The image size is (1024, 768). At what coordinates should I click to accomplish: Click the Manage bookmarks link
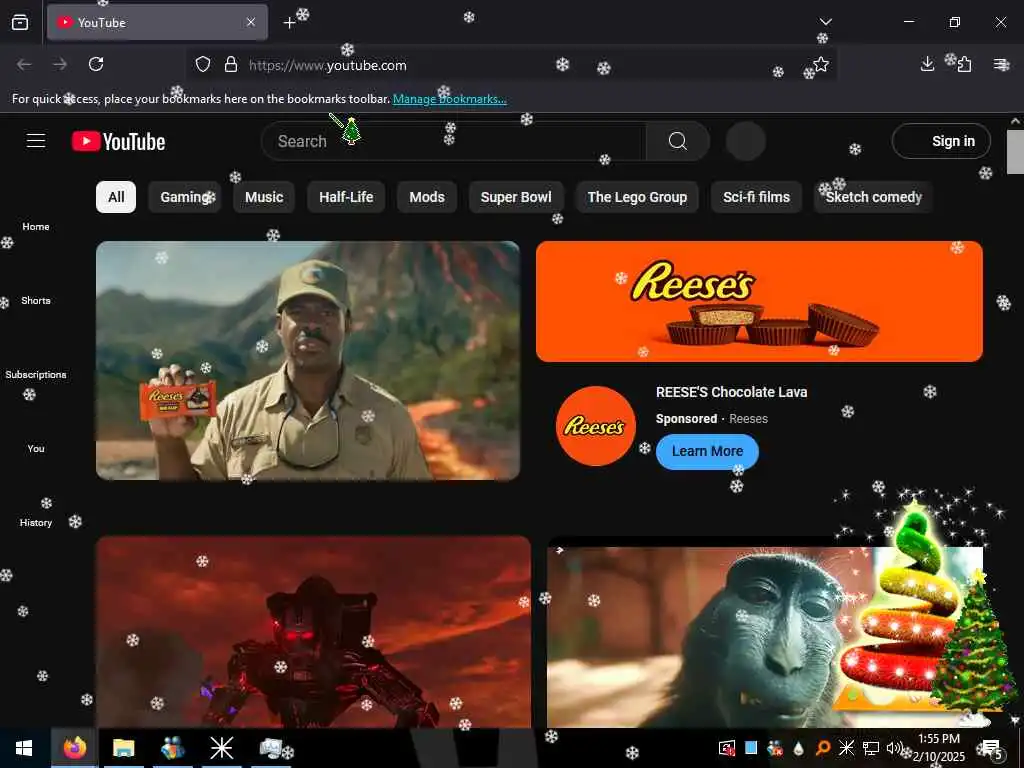450,99
